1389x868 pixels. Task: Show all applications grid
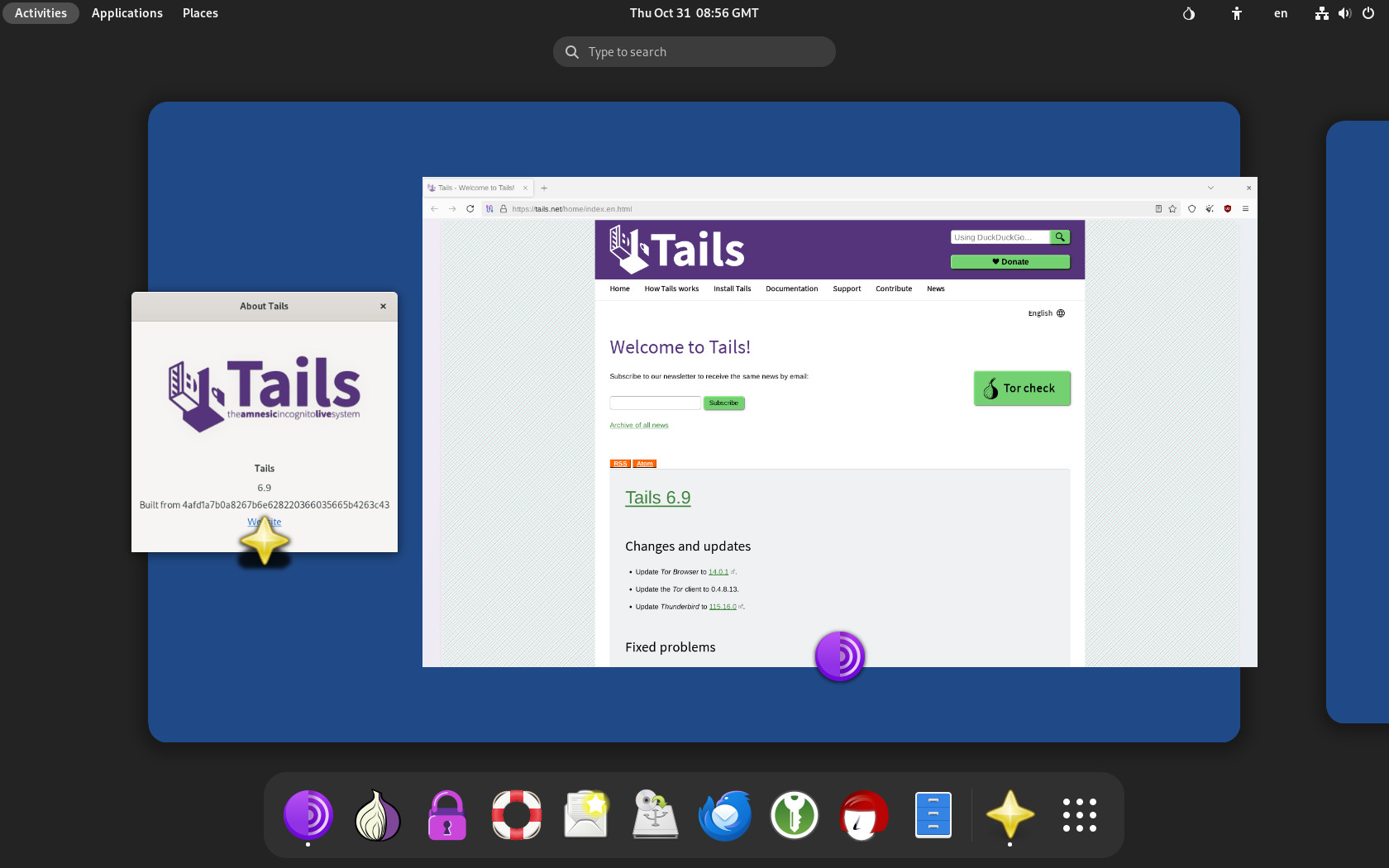tap(1080, 815)
